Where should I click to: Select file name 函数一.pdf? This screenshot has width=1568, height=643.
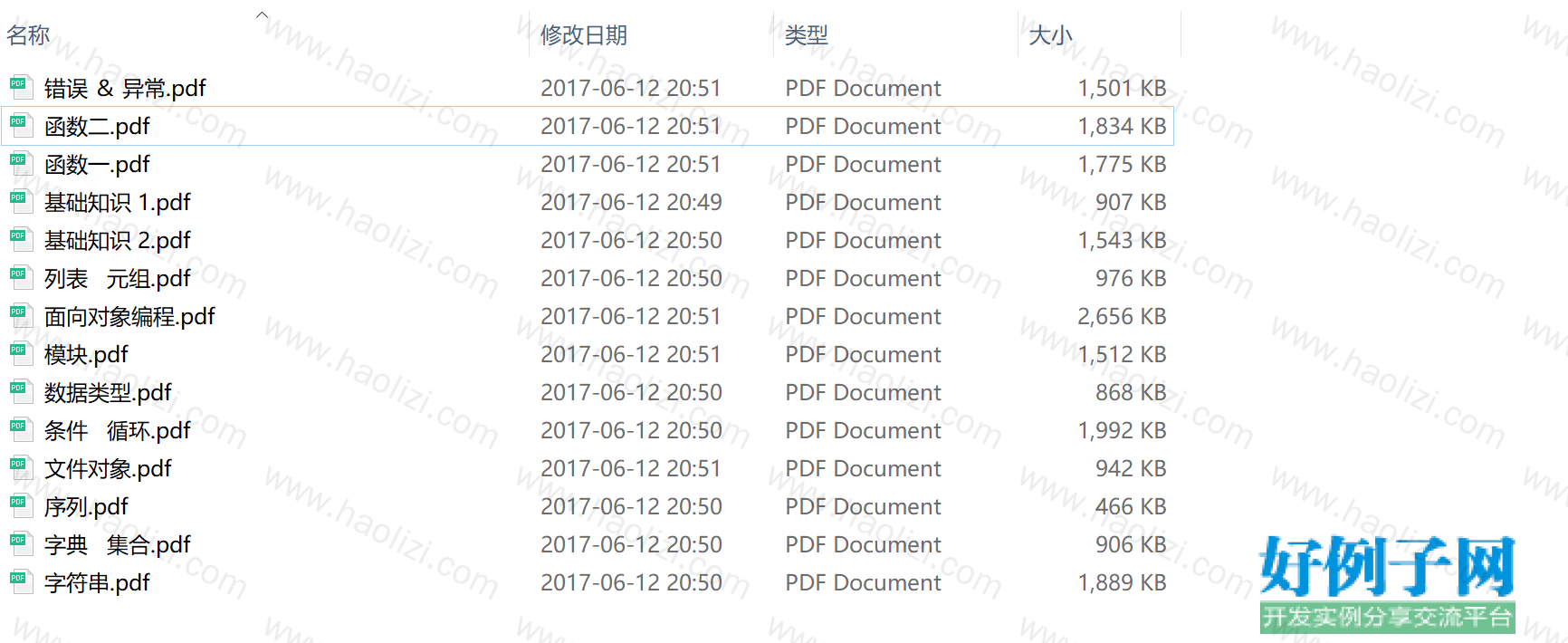[x=97, y=165]
